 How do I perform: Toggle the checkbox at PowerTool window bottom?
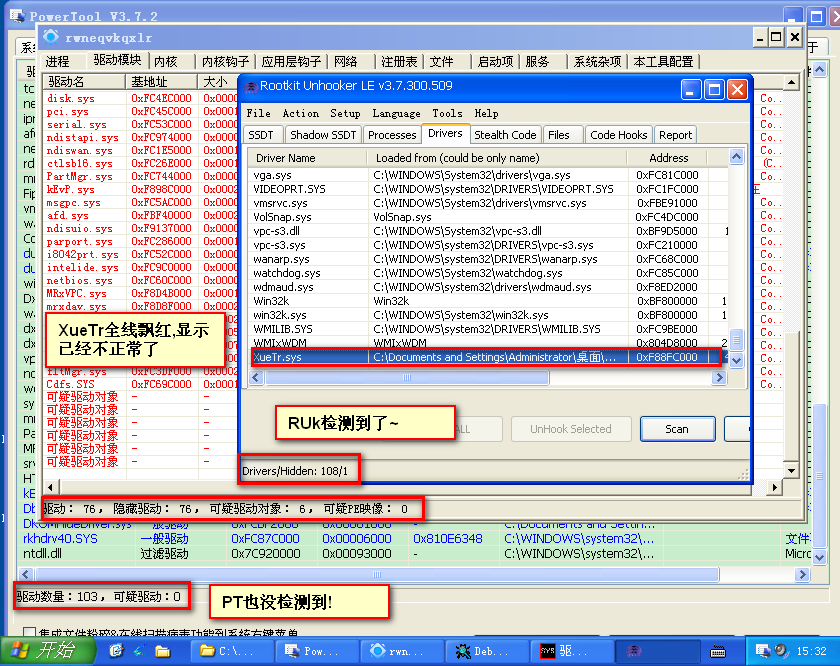pos(30,632)
